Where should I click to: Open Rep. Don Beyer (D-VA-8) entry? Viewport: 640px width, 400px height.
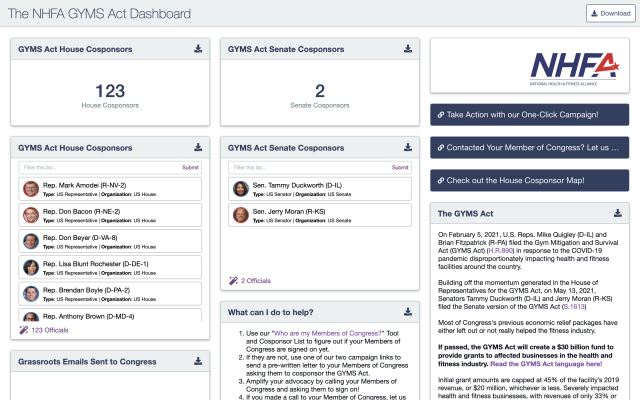click(x=110, y=241)
